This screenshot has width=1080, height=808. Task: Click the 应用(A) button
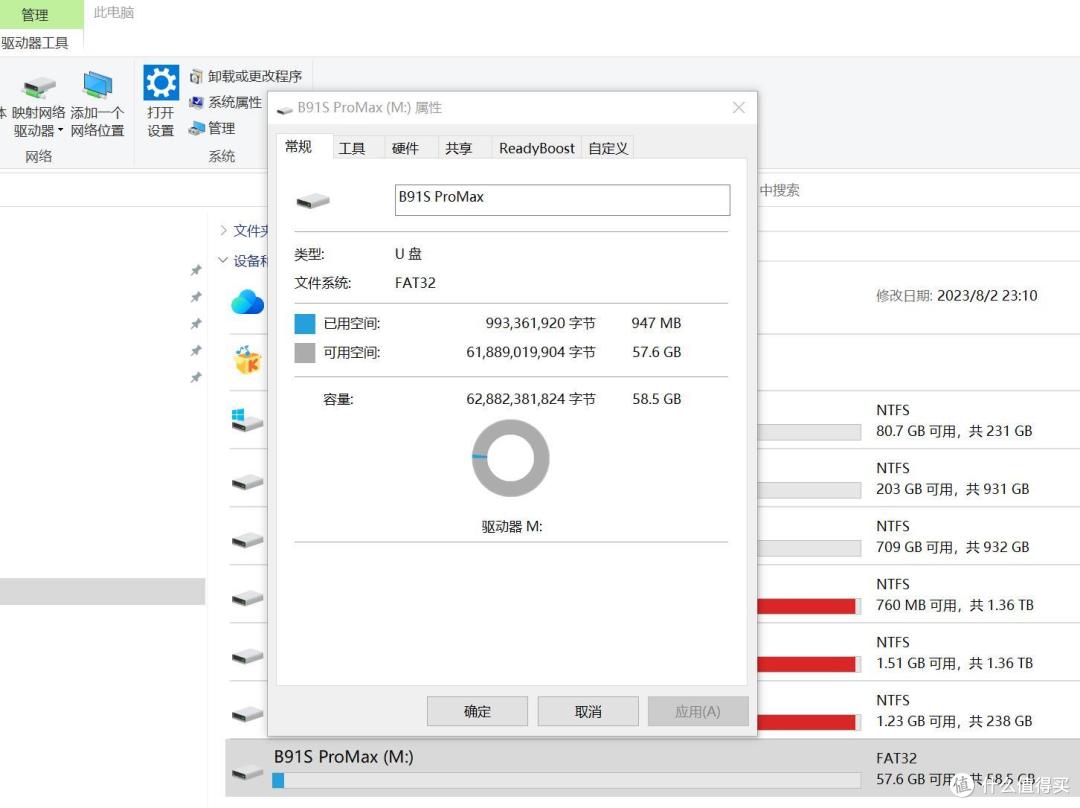pos(698,711)
